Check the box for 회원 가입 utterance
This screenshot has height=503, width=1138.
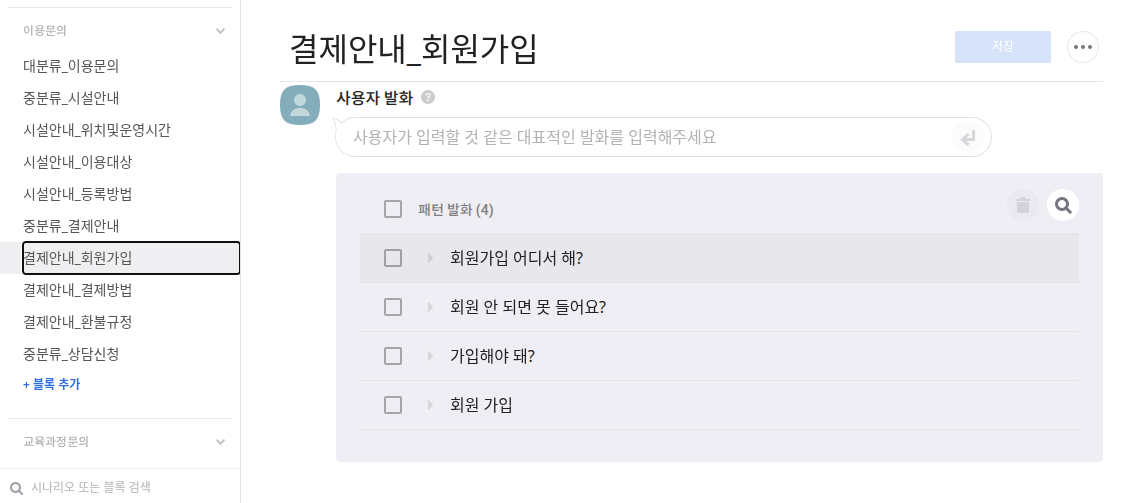393,405
